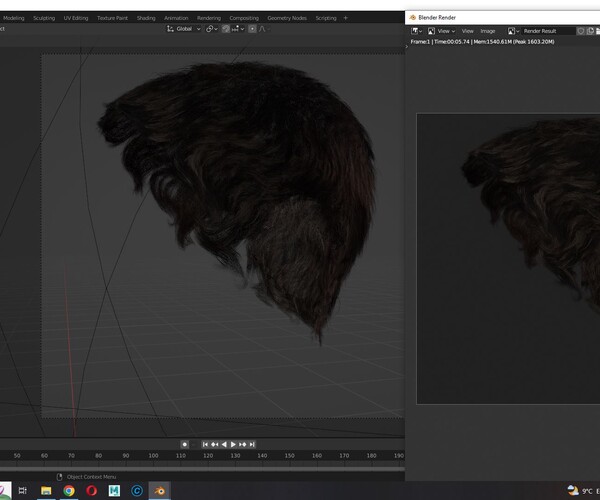The height and width of the screenshot is (500, 600).
Task: Open the View mode dropdown in Blender Render
Action: tap(442, 31)
